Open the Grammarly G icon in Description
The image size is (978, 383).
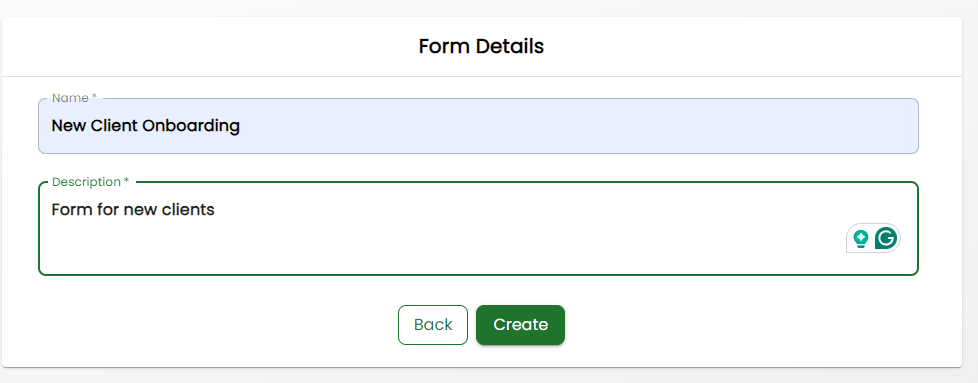point(886,238)
